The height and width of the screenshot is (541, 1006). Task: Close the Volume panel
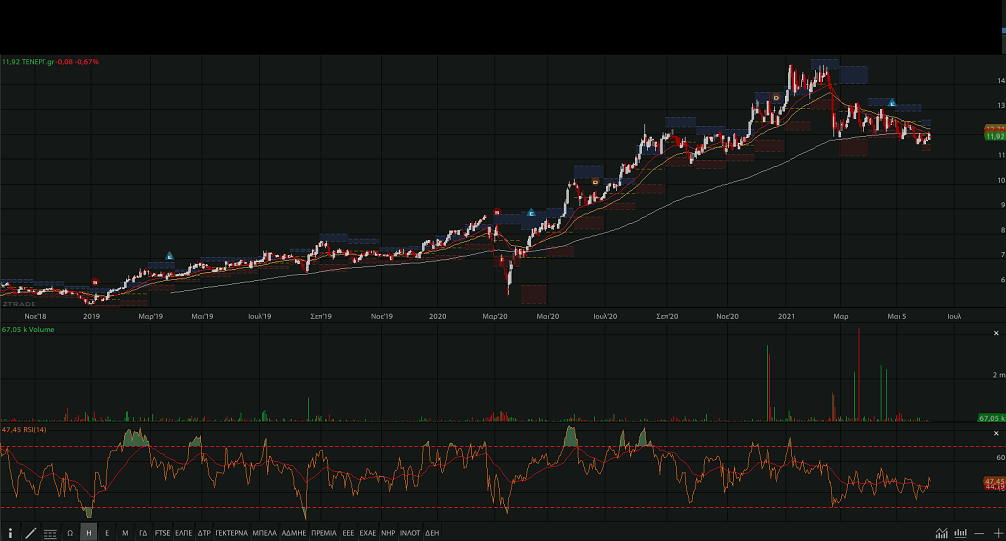[x=995, y=333]
